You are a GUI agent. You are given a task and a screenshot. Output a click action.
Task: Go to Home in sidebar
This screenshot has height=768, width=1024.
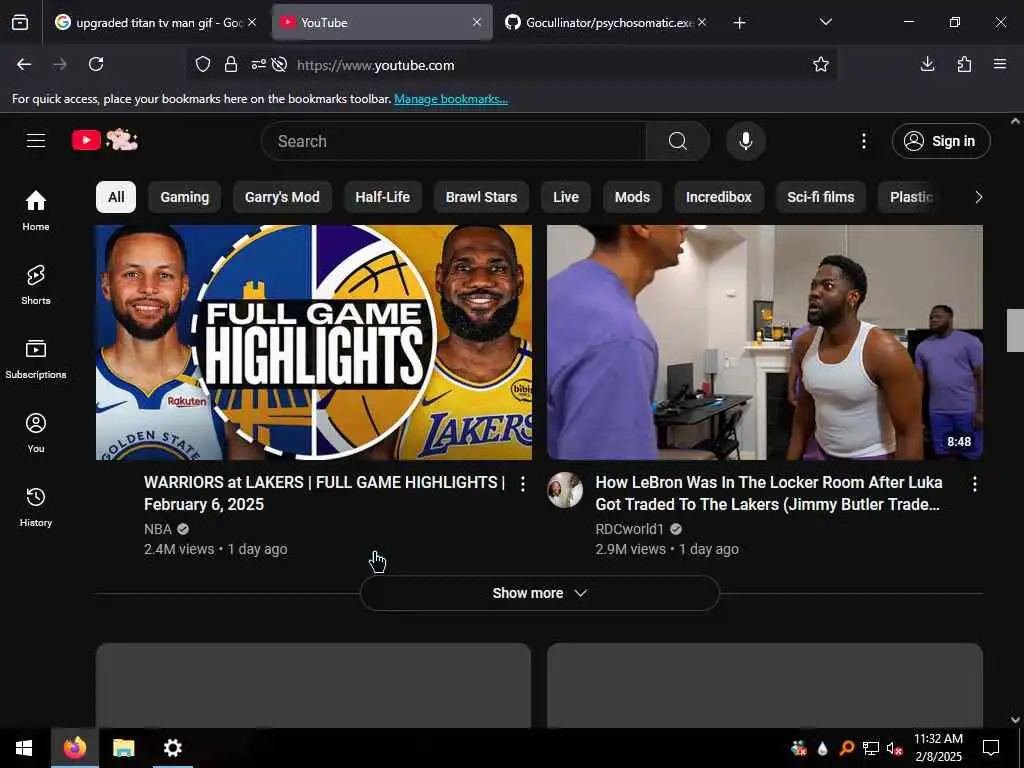pyautogui.click(x=36, y=210)
